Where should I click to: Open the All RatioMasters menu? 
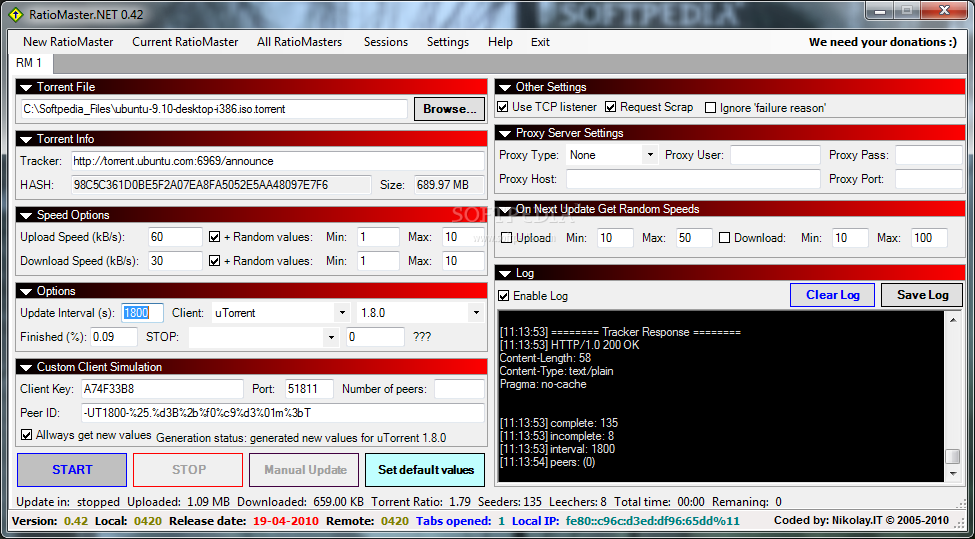[x=300, y=42]
